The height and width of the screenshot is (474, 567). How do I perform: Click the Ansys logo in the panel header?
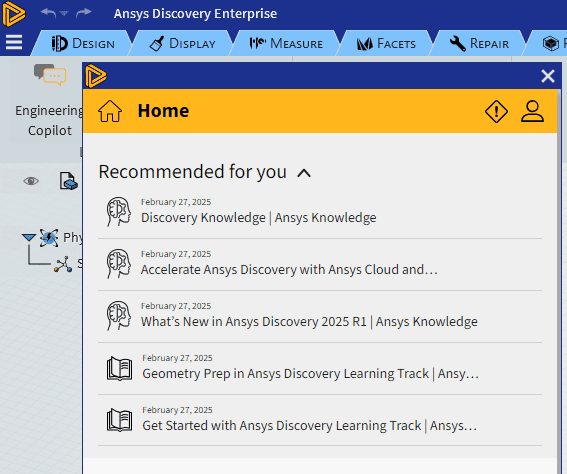coord(96,76)
